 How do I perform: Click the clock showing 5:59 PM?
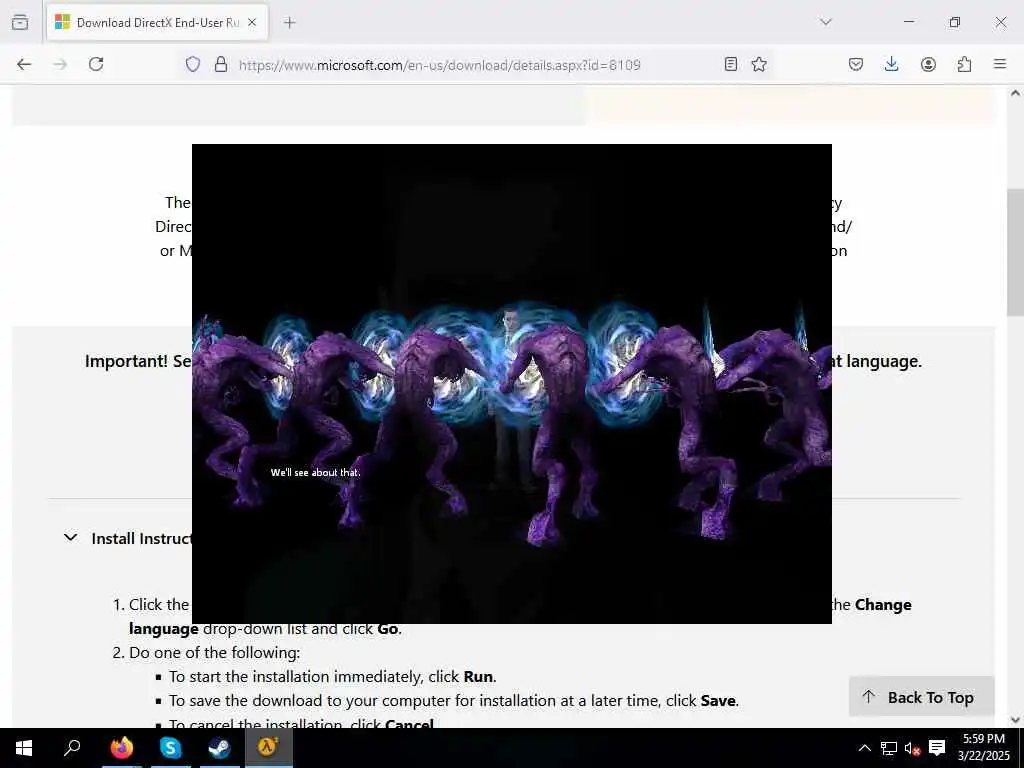click(984, 748)
